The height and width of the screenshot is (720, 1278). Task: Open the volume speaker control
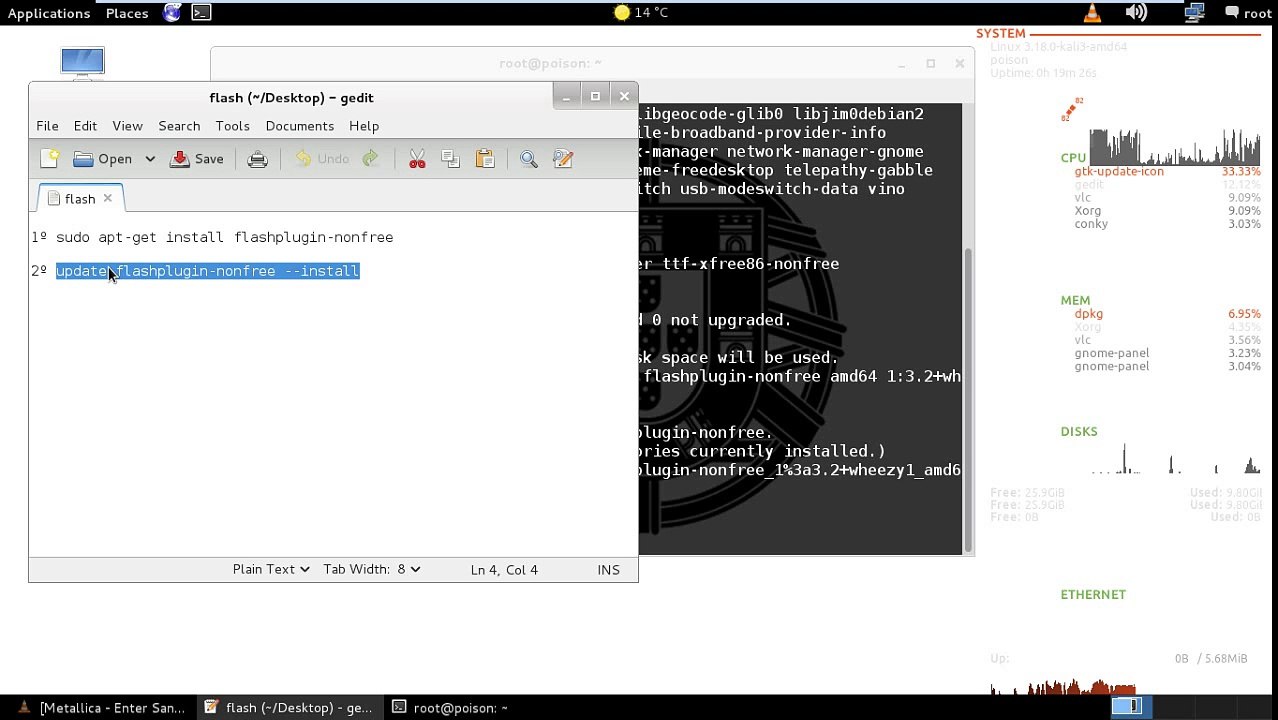click(1135, 13)
